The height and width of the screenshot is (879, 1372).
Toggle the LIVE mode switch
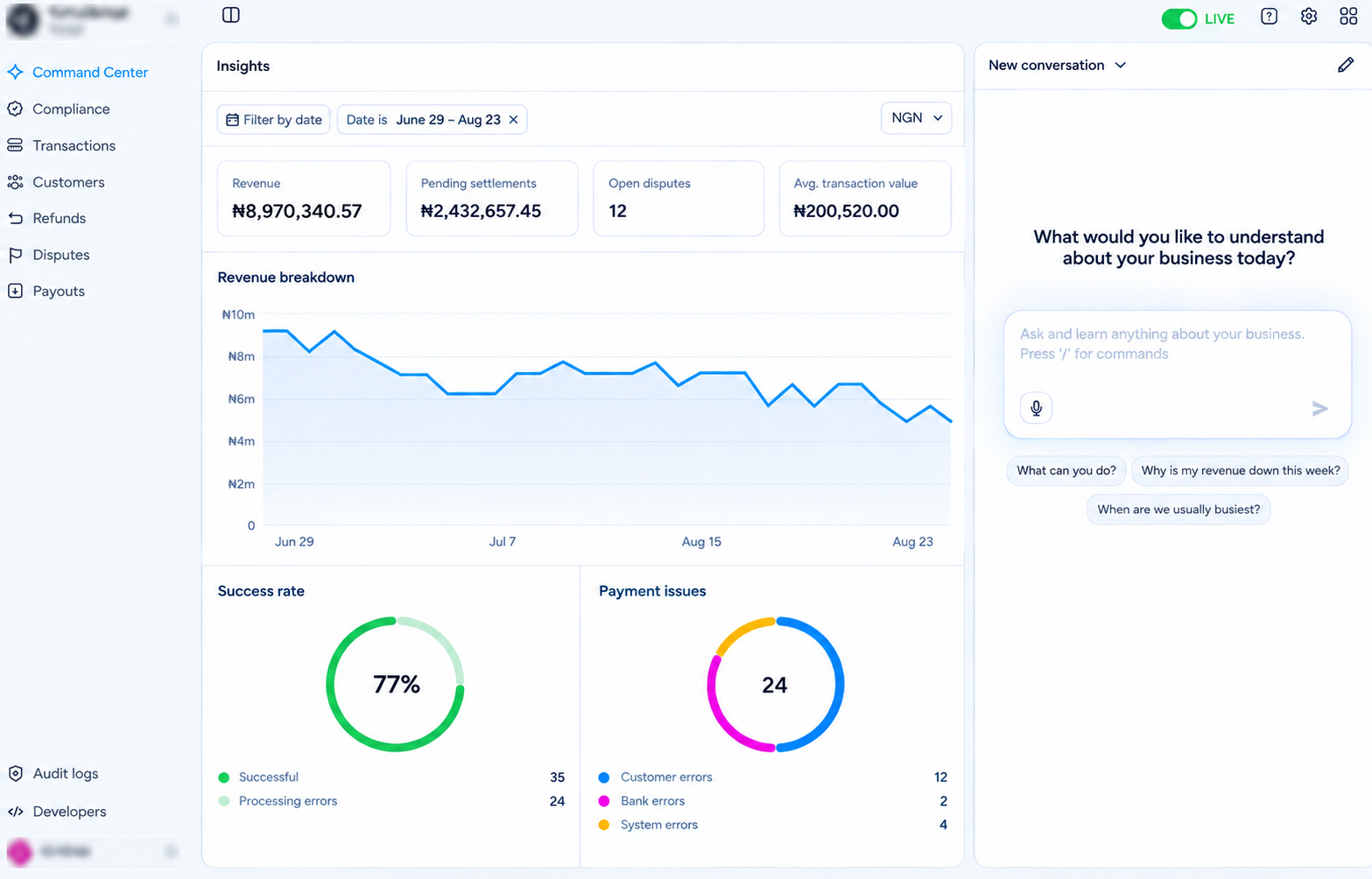click(x=1179, y=18)
